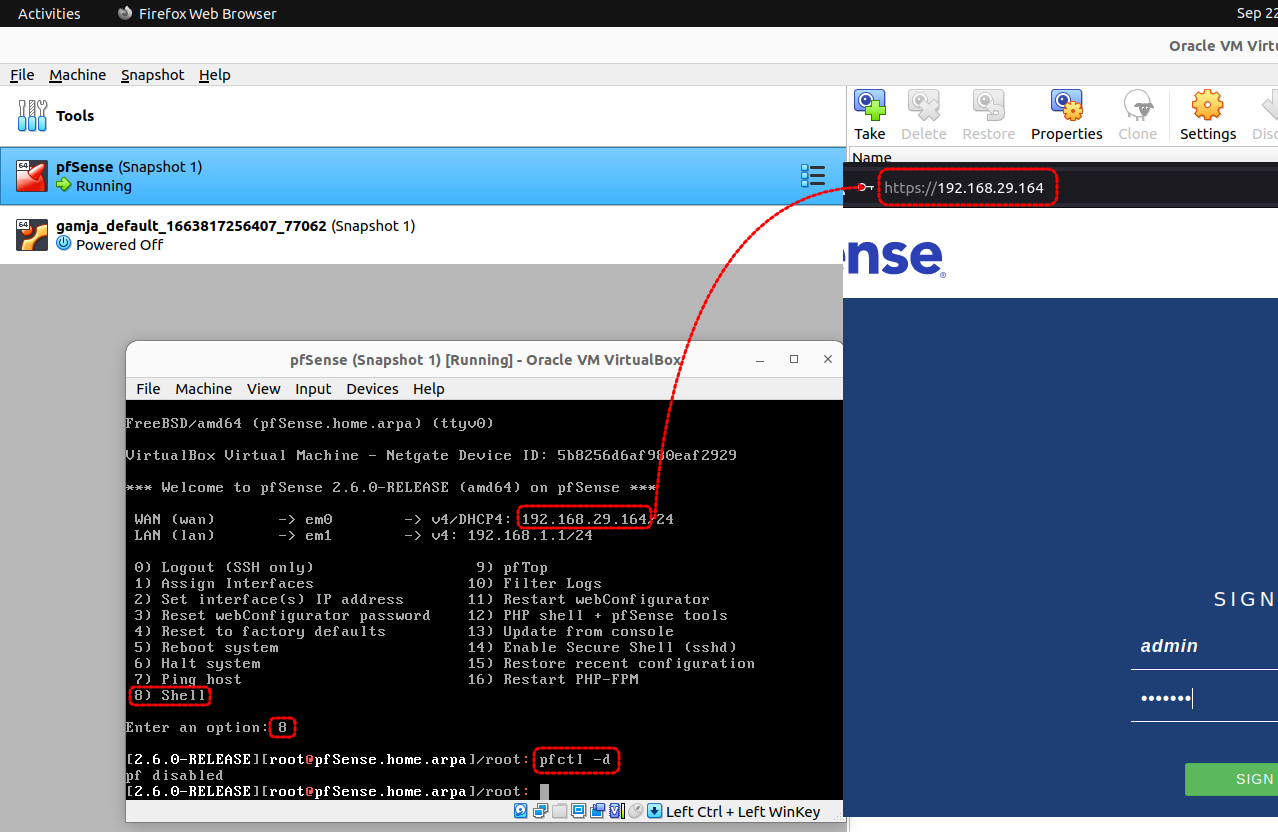
Task: Open the pfSense VM row list-menu icon
Action: pos(813,176)
